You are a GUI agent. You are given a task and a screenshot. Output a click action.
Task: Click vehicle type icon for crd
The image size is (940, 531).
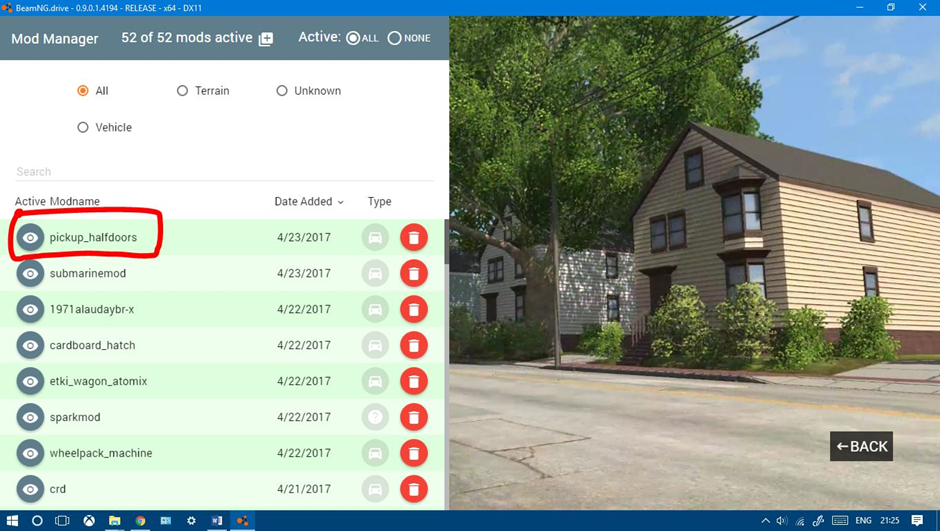pos(375,489)
